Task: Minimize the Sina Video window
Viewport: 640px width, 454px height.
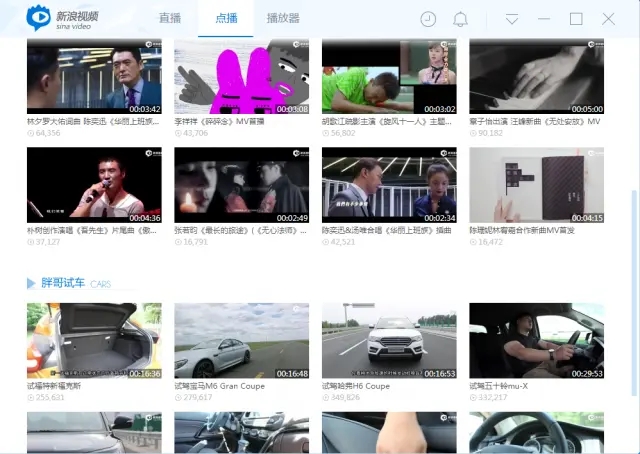Action: coord(544,19)
